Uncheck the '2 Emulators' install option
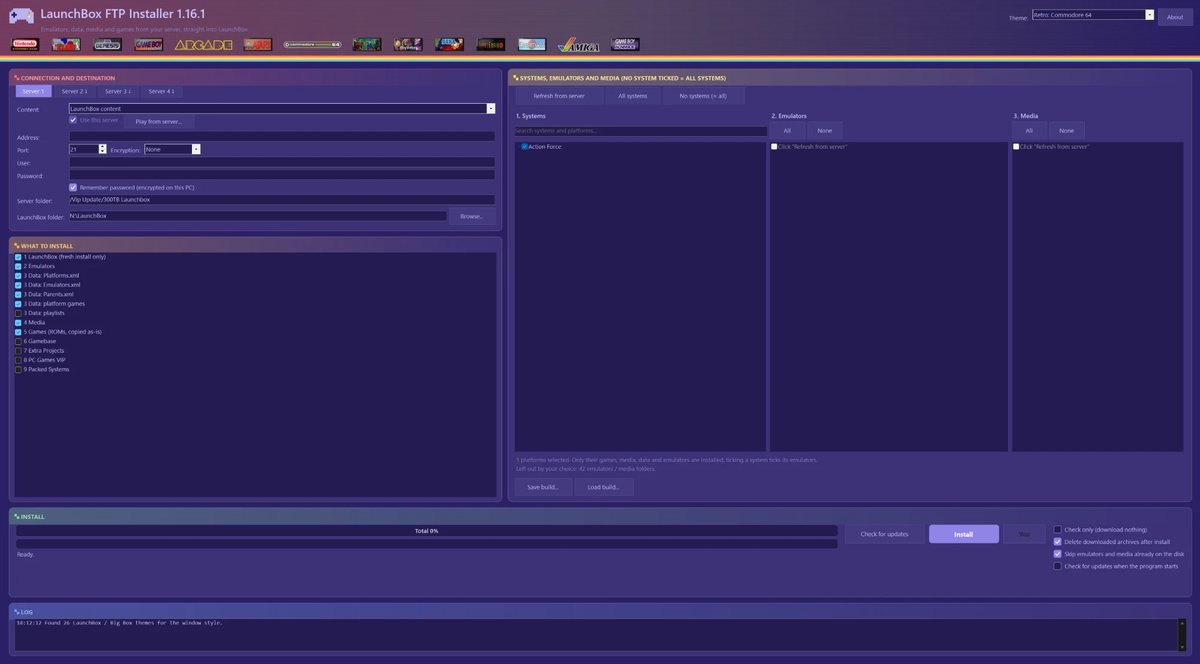1200x664 pixels. pyautogui.click(x=18, y=266)
